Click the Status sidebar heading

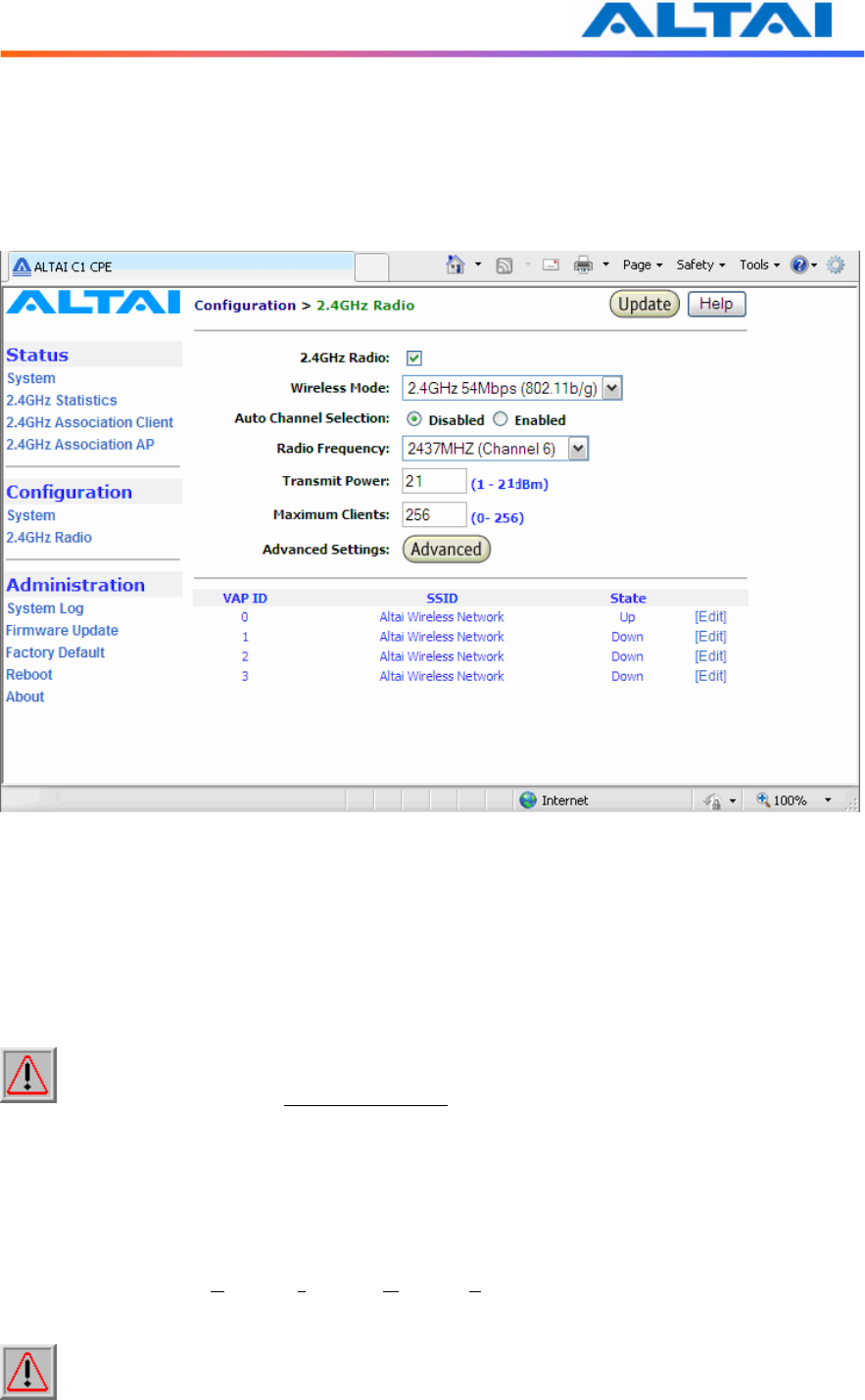click(x=37, y=355)
